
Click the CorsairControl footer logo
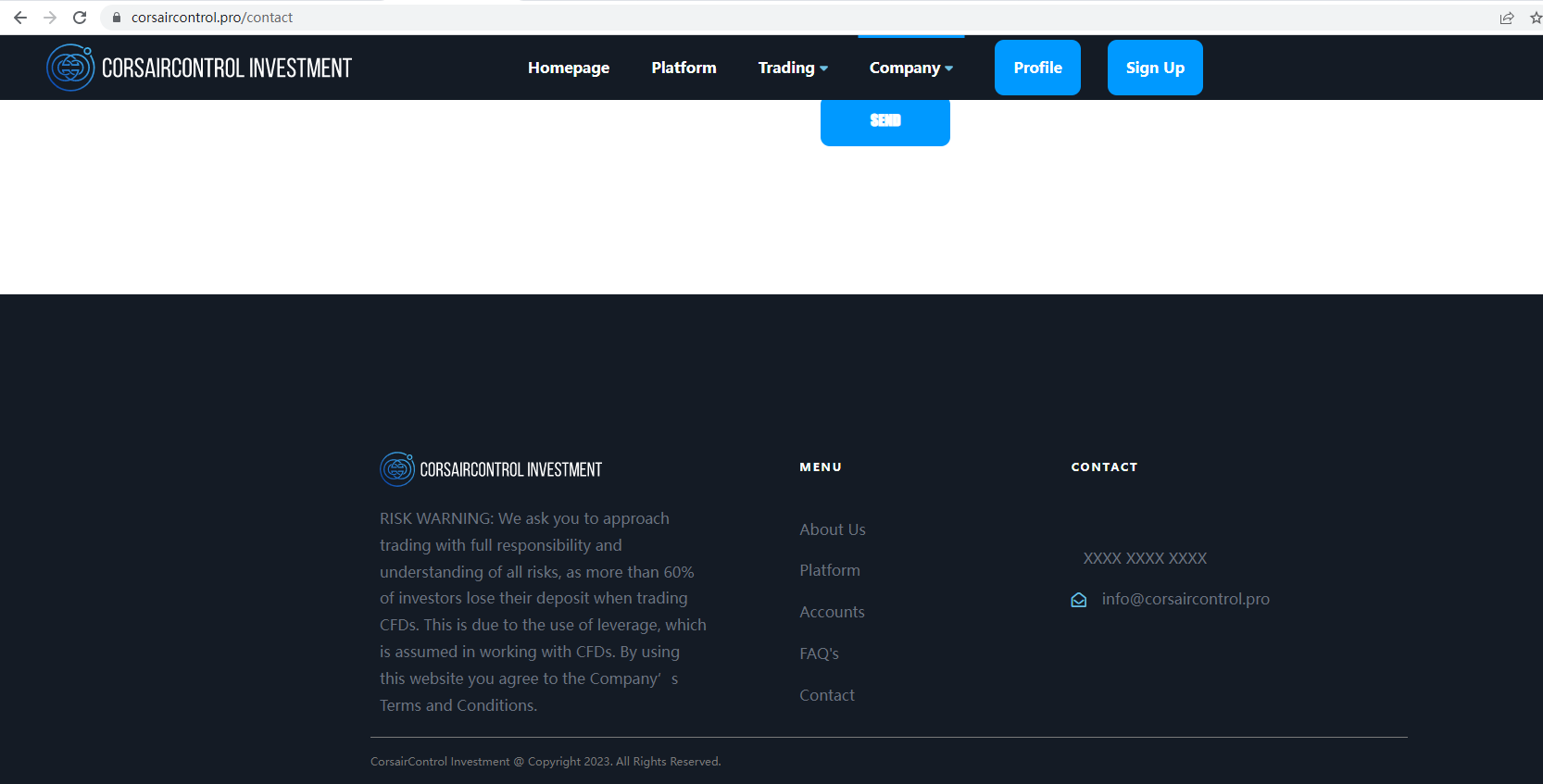pos(491,469)
